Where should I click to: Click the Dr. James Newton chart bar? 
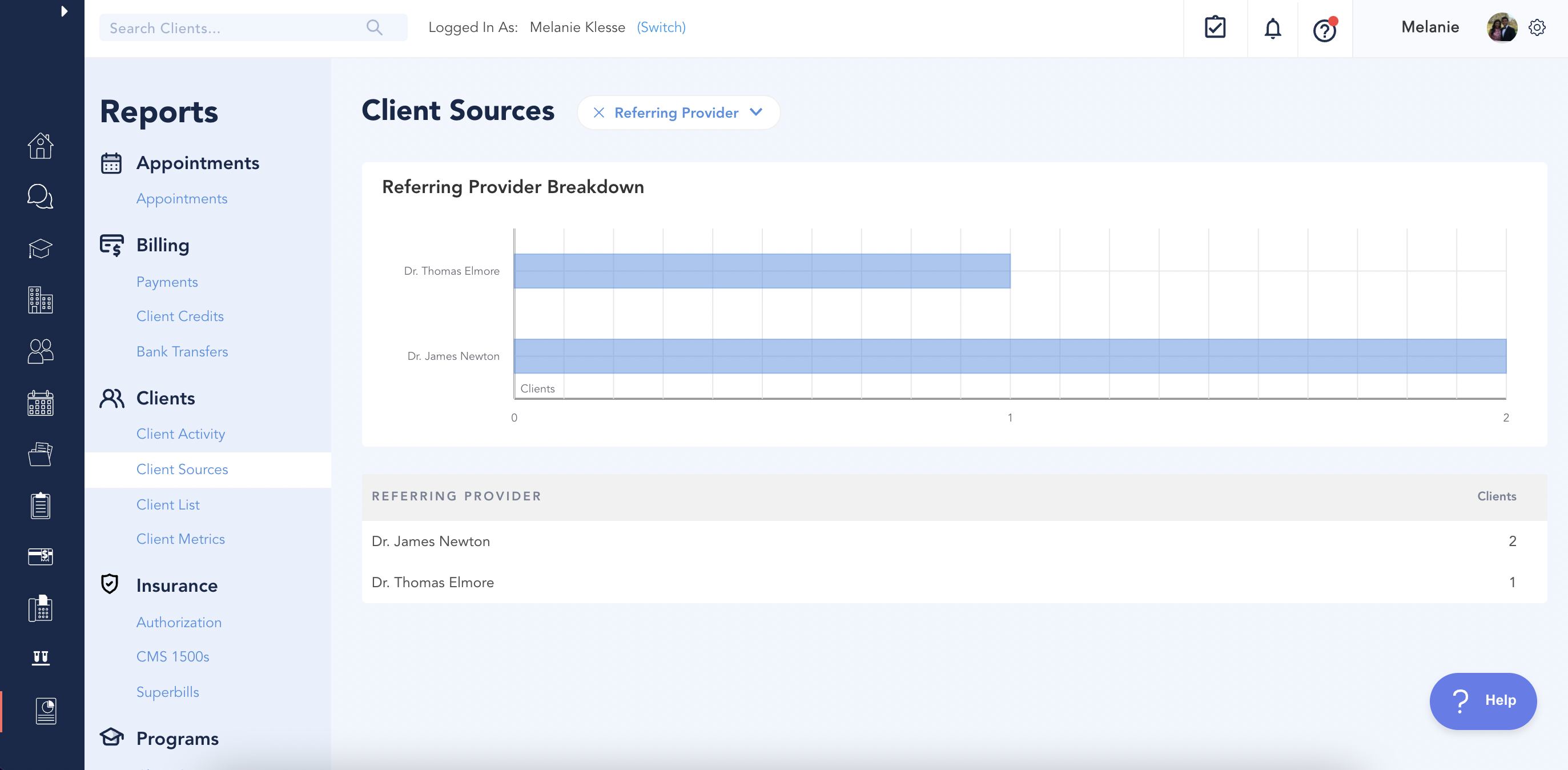pyautogui.click(x=1009, y=356)
